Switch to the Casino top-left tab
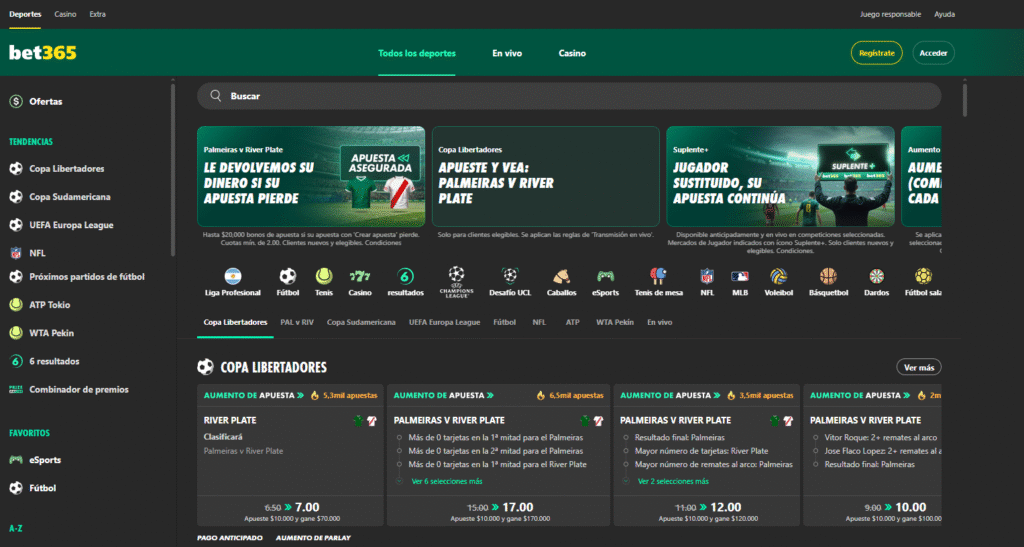Viewport: 1024px width, 547px height. tap(65, 14)
